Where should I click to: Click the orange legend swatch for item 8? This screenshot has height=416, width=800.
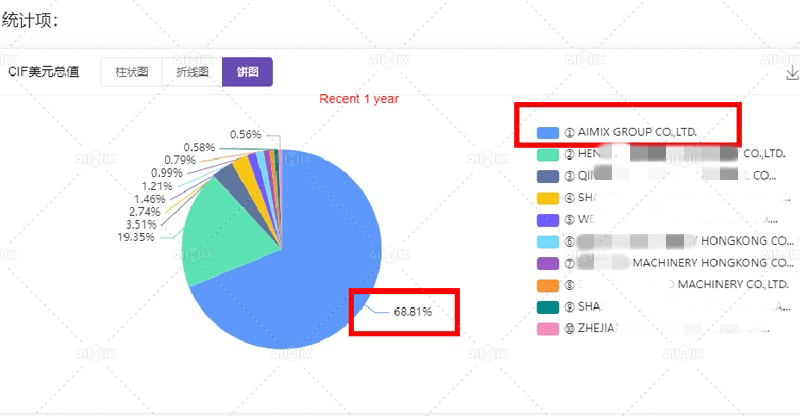tap(547, 285)
